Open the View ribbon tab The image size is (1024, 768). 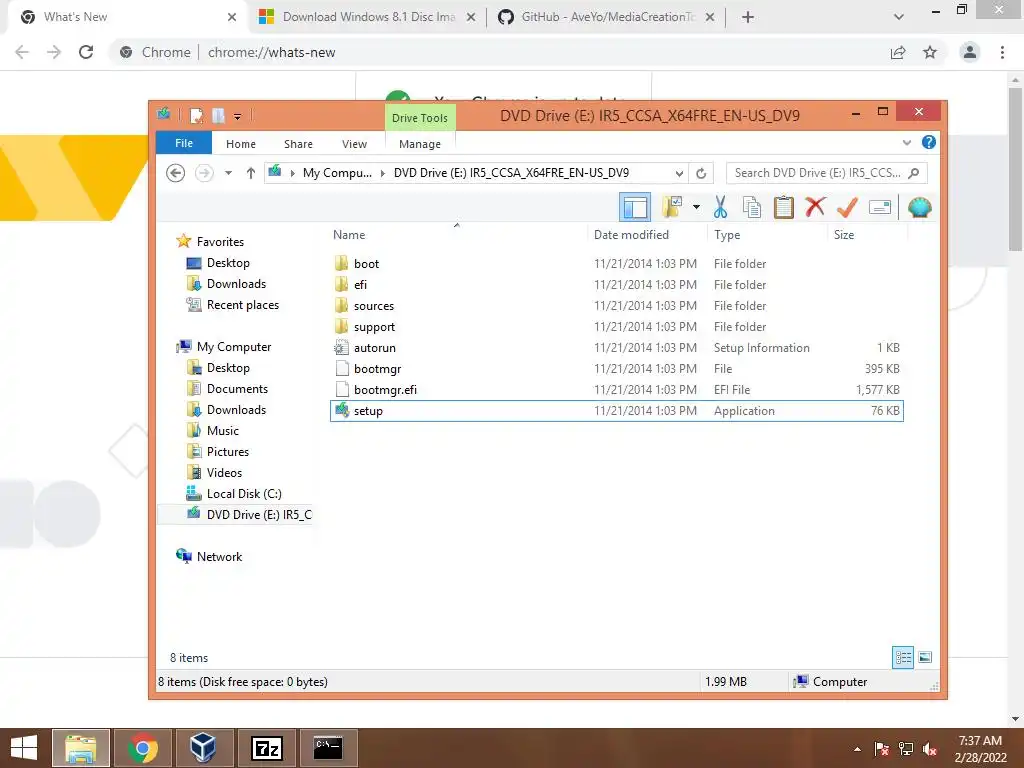click(x=355, y=144)
